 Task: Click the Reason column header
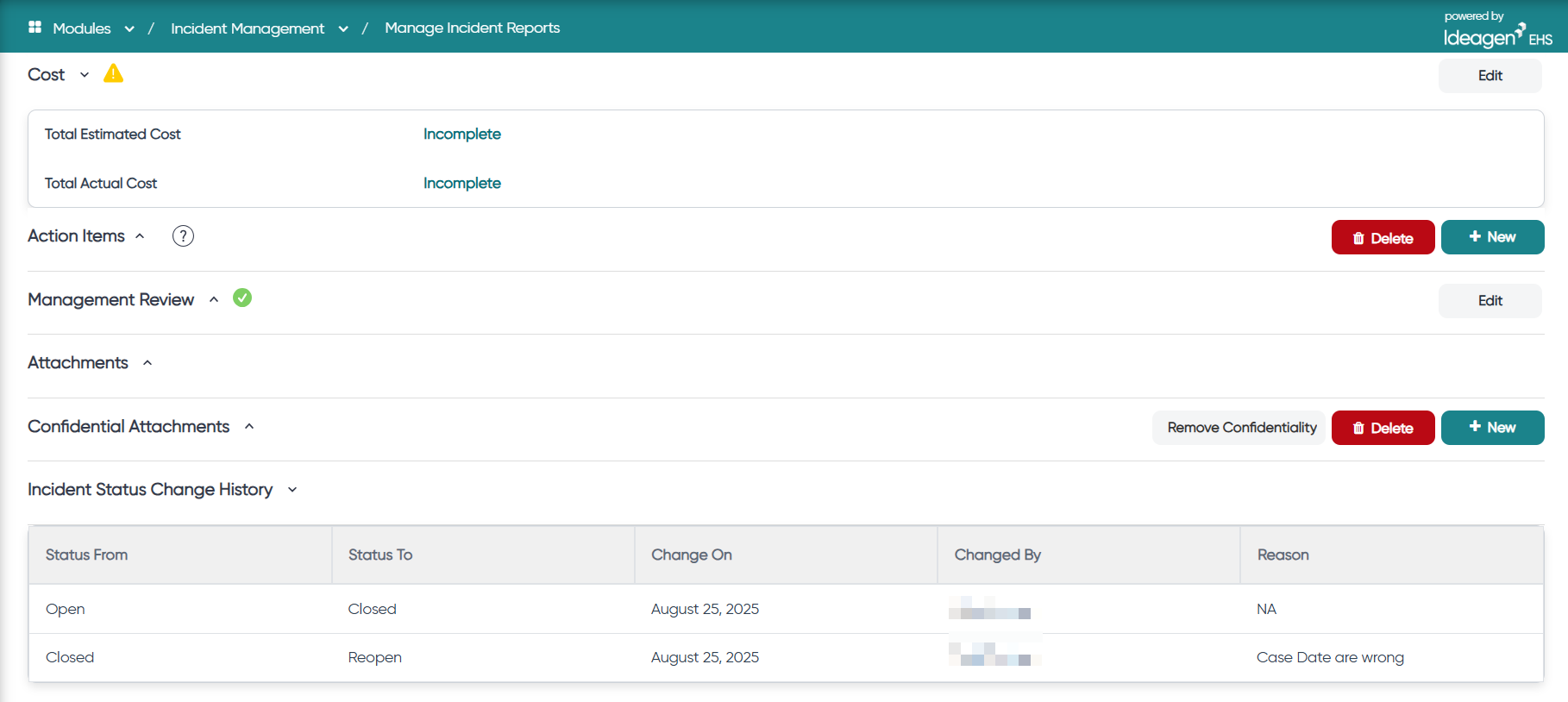pyautogui.click(x=1392, y=555)
